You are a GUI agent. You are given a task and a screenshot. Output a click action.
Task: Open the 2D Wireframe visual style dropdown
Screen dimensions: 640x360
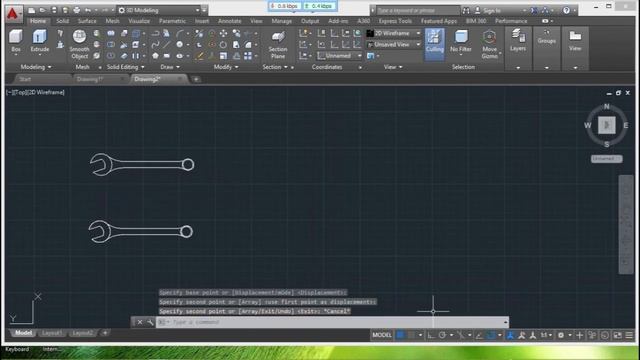tap(393, 33)
